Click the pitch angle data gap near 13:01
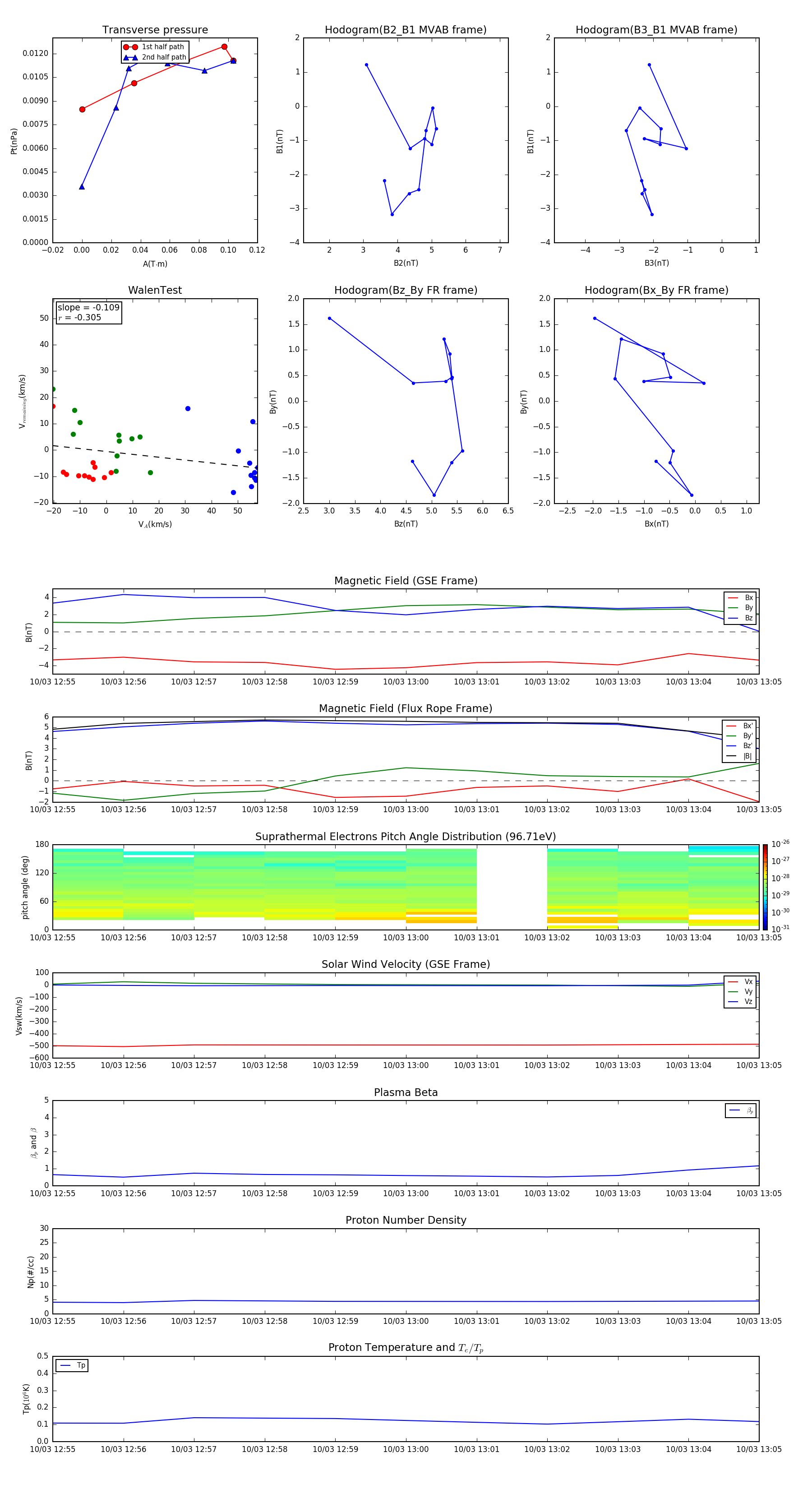This screenshot has width=812, height=1489. pyautogui.click(x=512, y=887)
